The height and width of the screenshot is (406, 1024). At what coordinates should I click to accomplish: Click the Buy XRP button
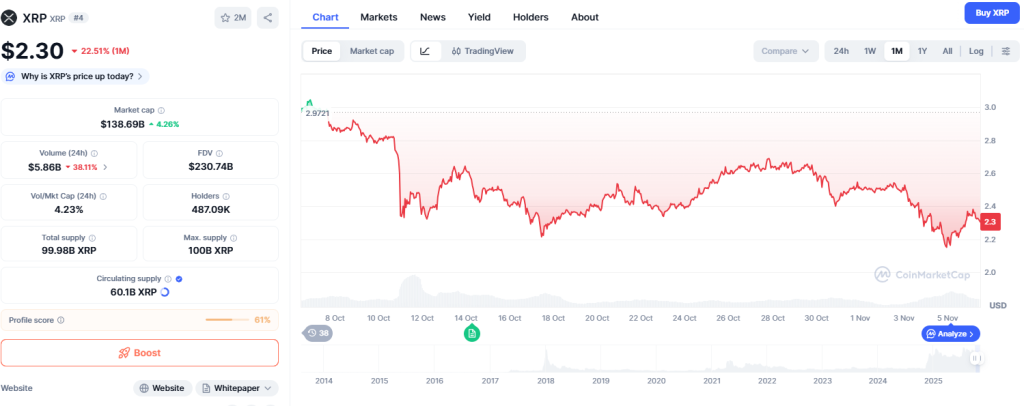pyautogui.click(x=990, y=13)
